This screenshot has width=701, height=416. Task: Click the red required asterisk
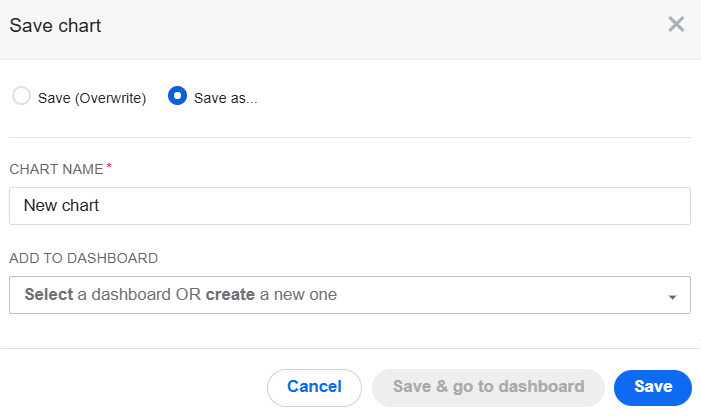click(109, 167)
